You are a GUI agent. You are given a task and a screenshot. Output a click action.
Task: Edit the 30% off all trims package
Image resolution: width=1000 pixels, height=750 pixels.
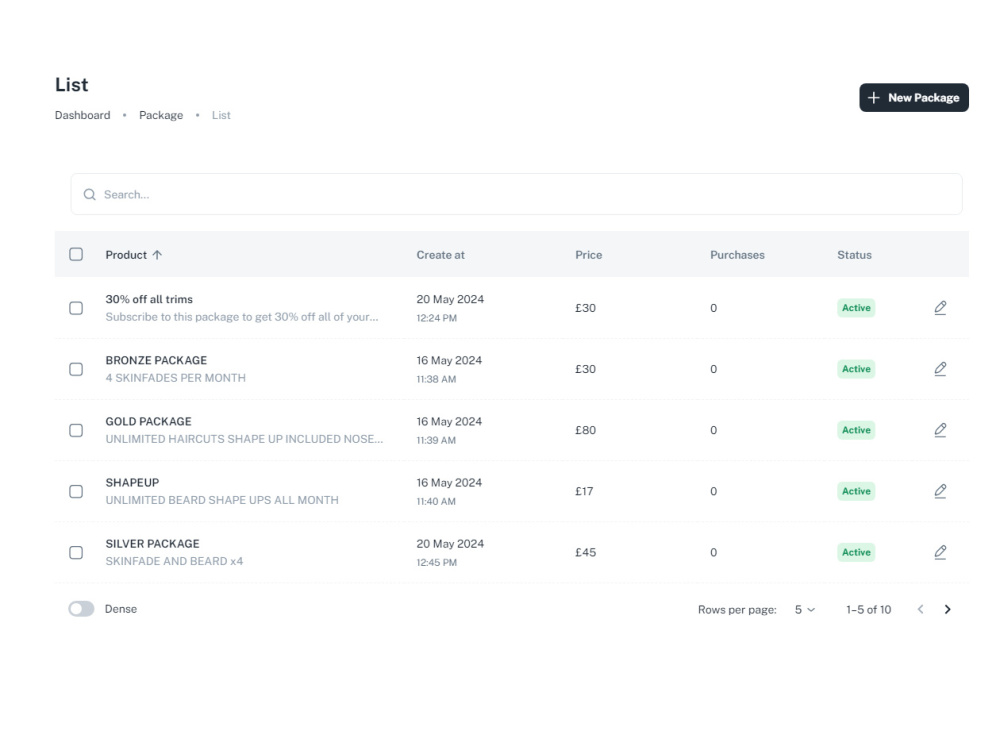pos(940,308)
